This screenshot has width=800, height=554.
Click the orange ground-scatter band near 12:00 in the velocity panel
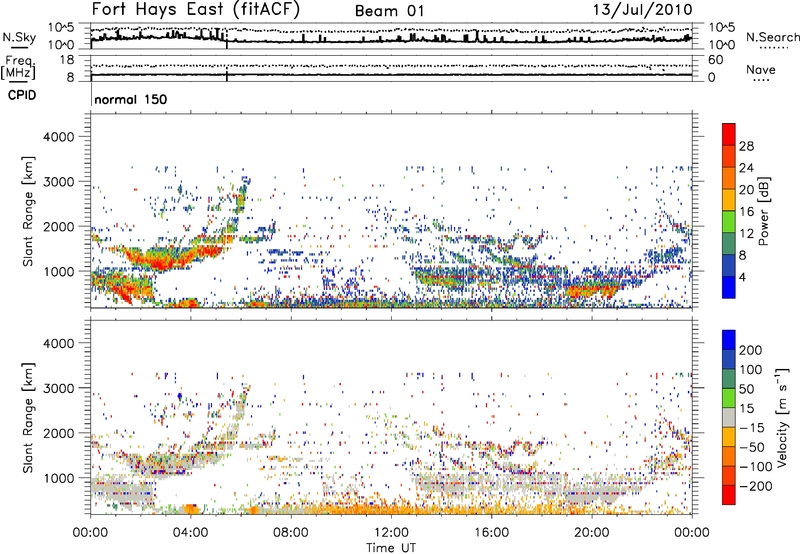pos(391,509)
